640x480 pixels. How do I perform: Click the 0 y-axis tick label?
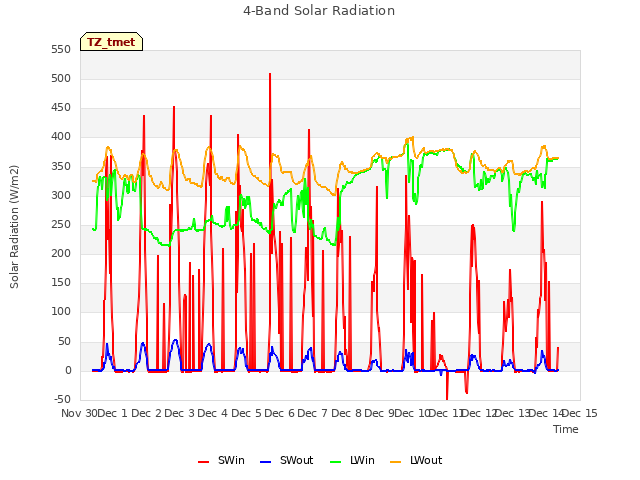click(68, 371)
